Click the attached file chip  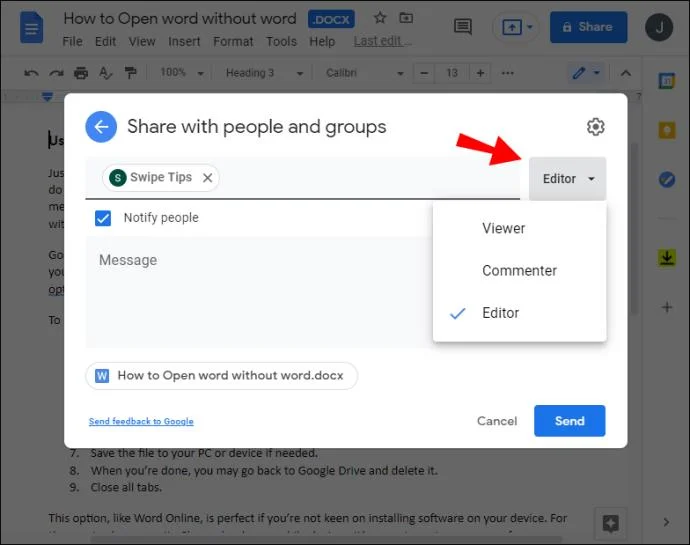[x=221, y=376]
